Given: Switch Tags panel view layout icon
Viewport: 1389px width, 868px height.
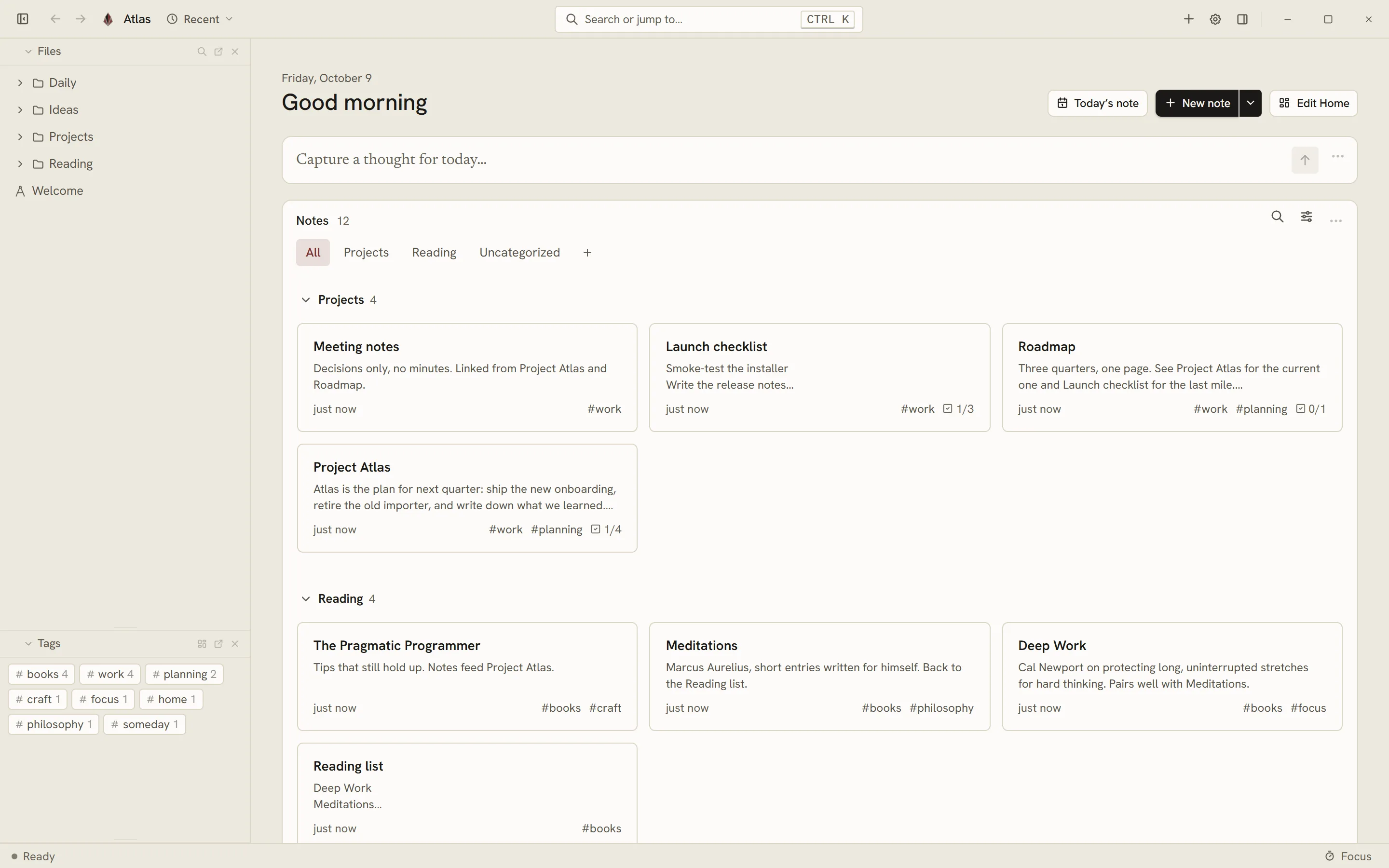Looking at the screenshot, I should [202, 644].
